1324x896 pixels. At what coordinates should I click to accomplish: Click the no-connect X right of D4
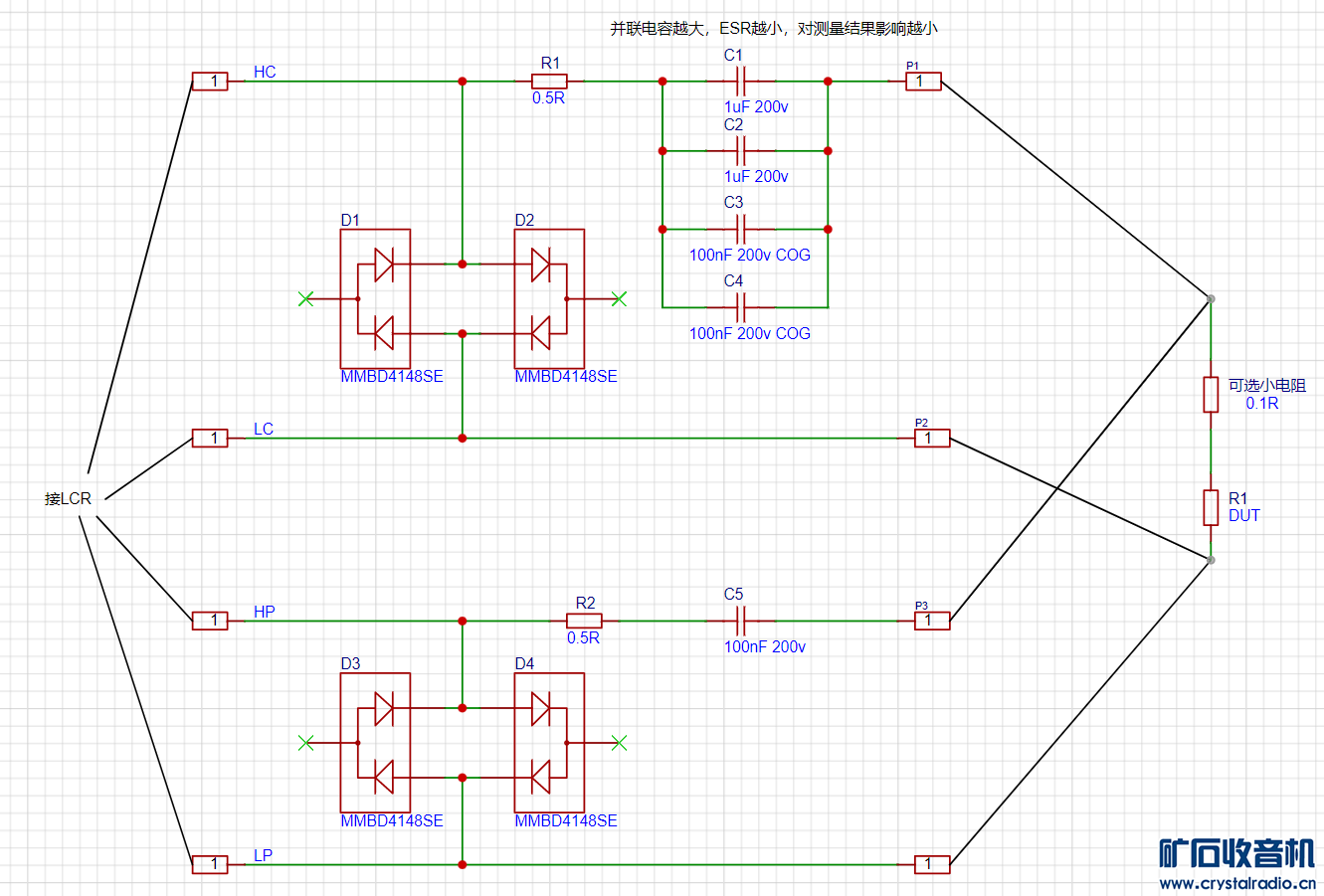tap(619, 742)
